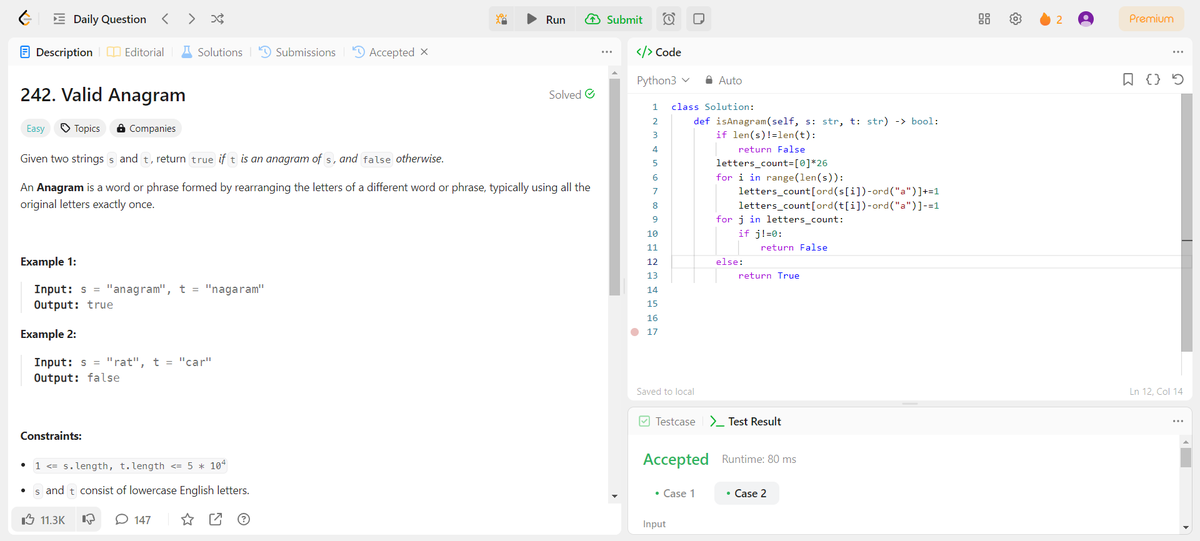Switch to the Test Result tab

745,421
